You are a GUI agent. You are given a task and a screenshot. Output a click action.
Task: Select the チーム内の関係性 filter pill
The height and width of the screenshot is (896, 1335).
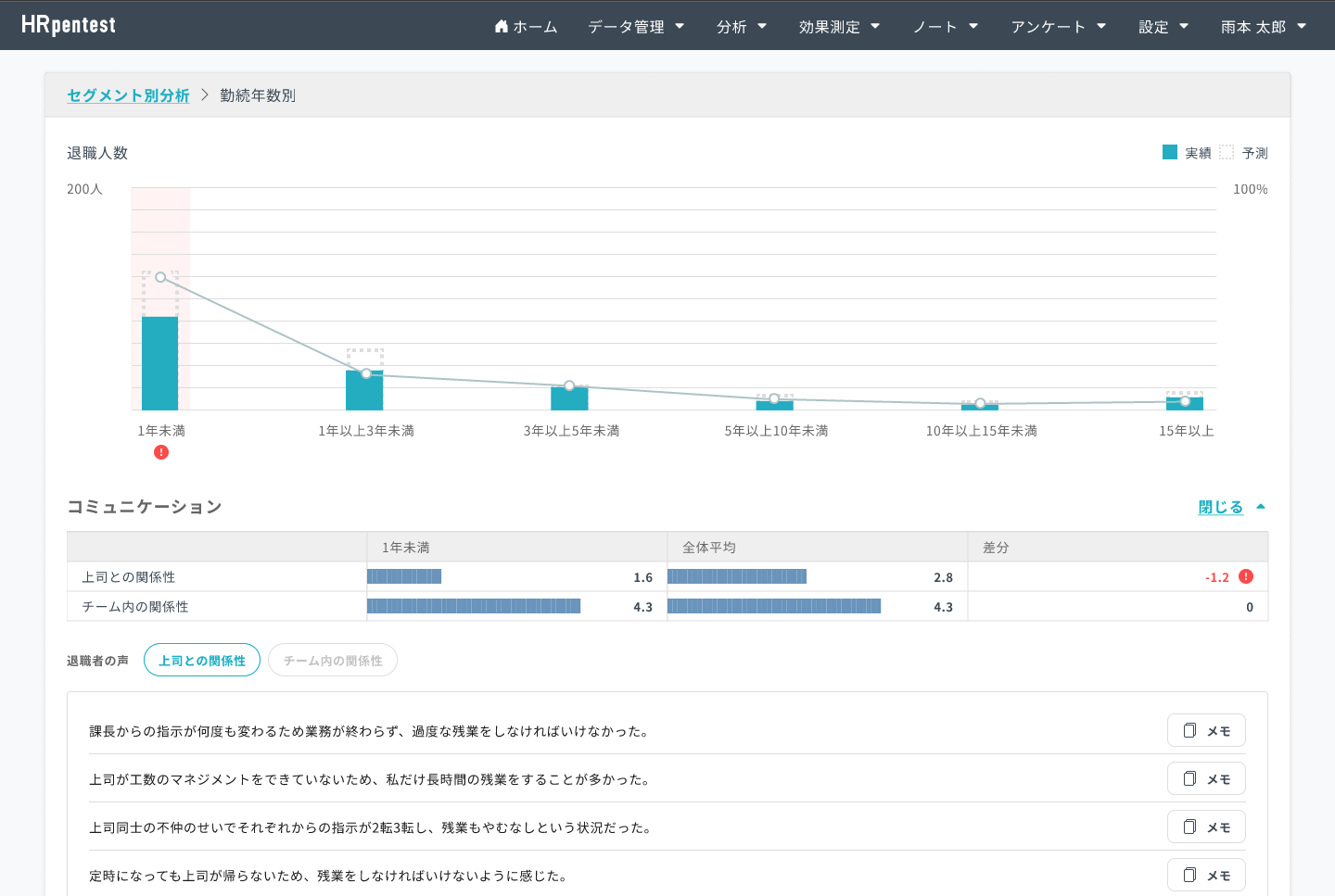(333, 661)
